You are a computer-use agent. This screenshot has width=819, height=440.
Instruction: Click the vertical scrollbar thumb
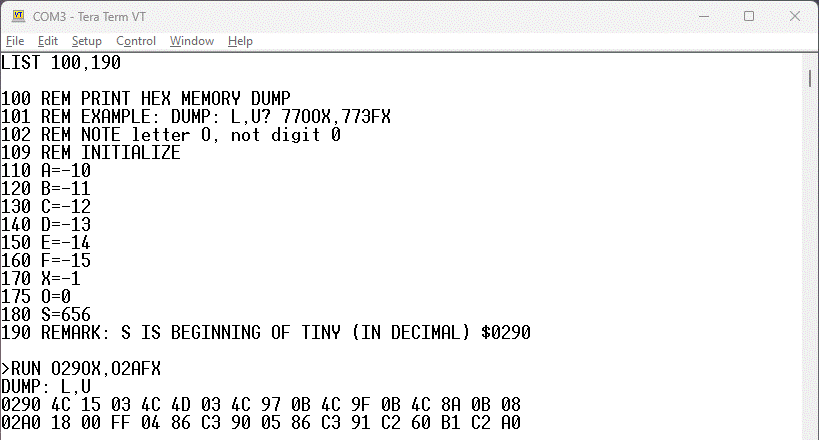click(x=808, y=79)
